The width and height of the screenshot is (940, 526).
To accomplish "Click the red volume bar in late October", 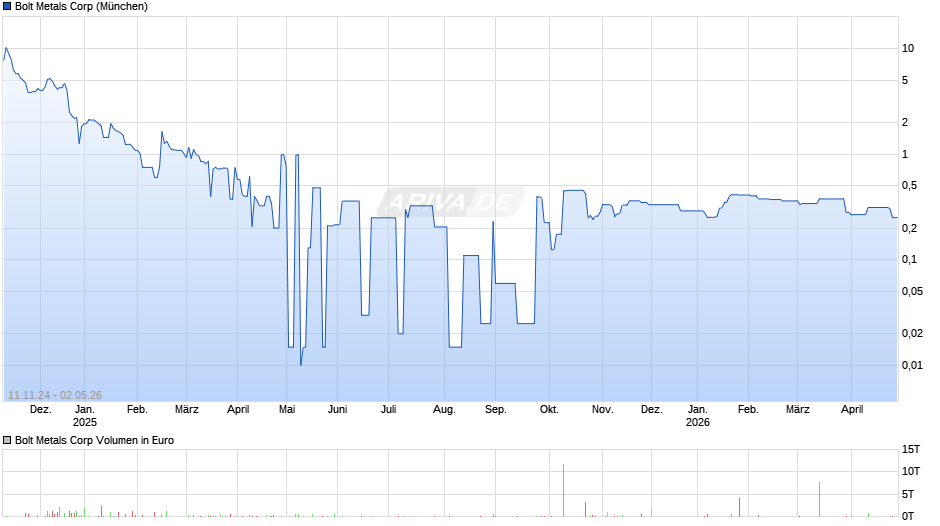I will 585,509.
